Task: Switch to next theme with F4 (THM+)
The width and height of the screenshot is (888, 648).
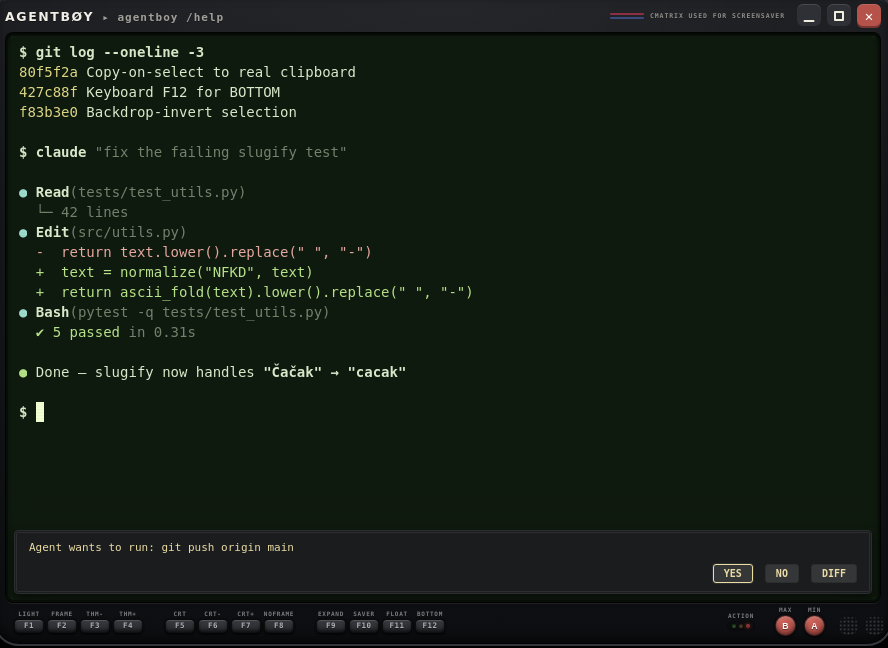Action: pyautogui.click(x=127, y=625)
